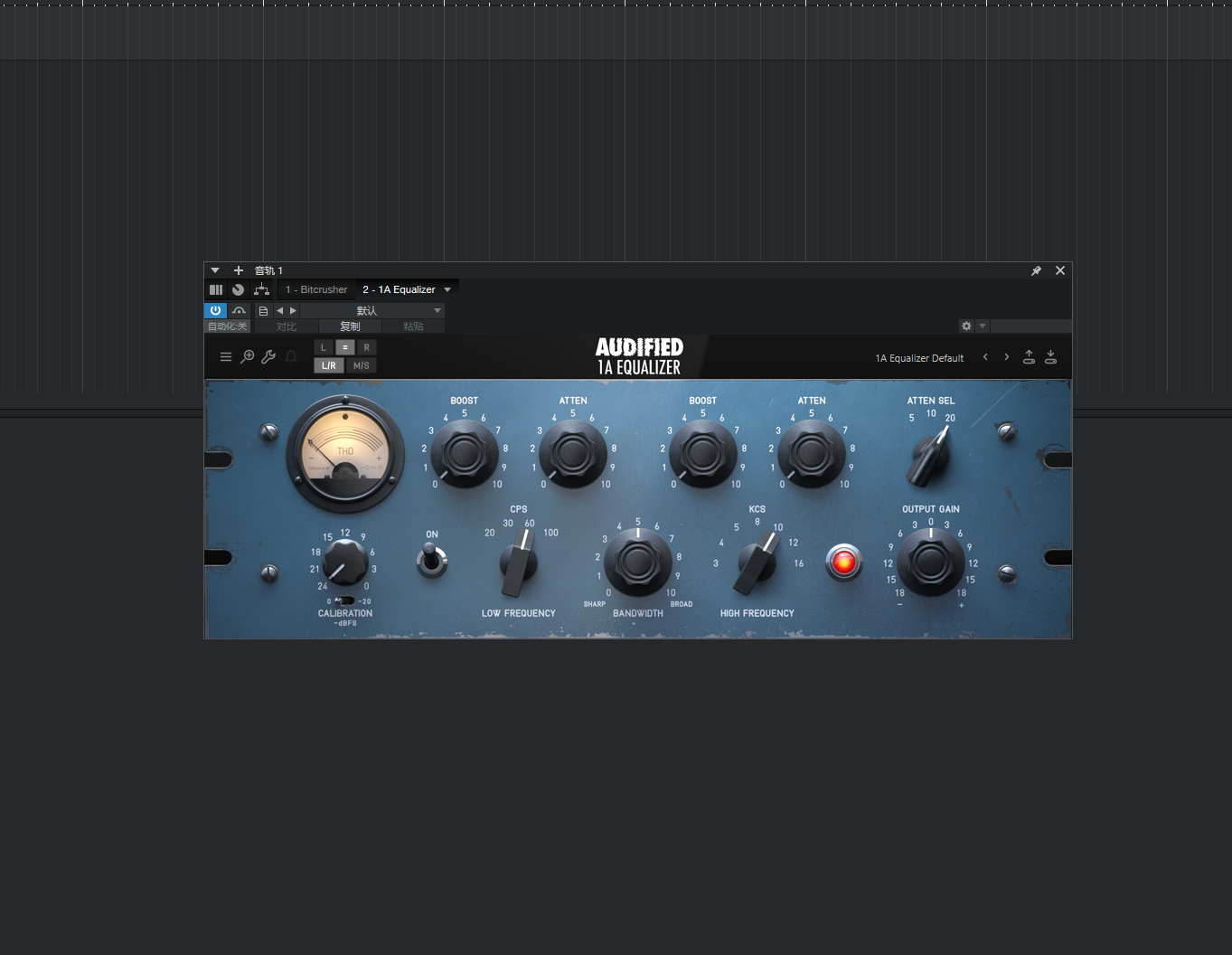
Task: Select the L channel tab
Action: [324, 347]
